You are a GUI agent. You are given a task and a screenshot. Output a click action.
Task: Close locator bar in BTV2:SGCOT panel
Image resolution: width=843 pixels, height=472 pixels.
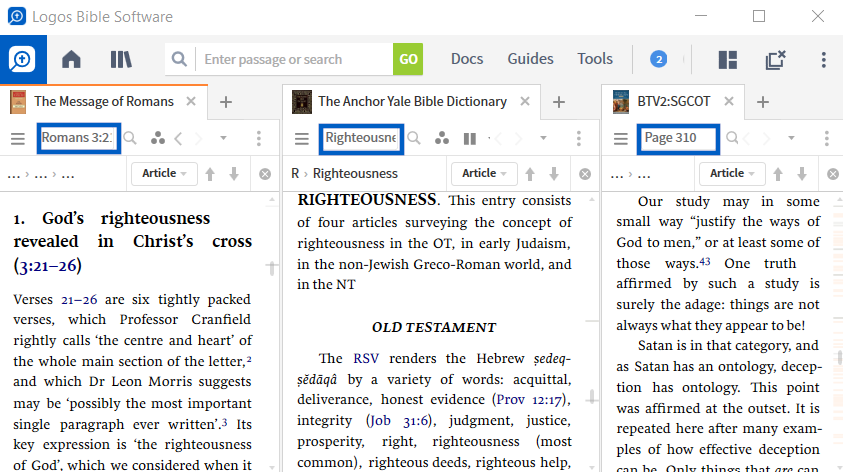[833, 174]
